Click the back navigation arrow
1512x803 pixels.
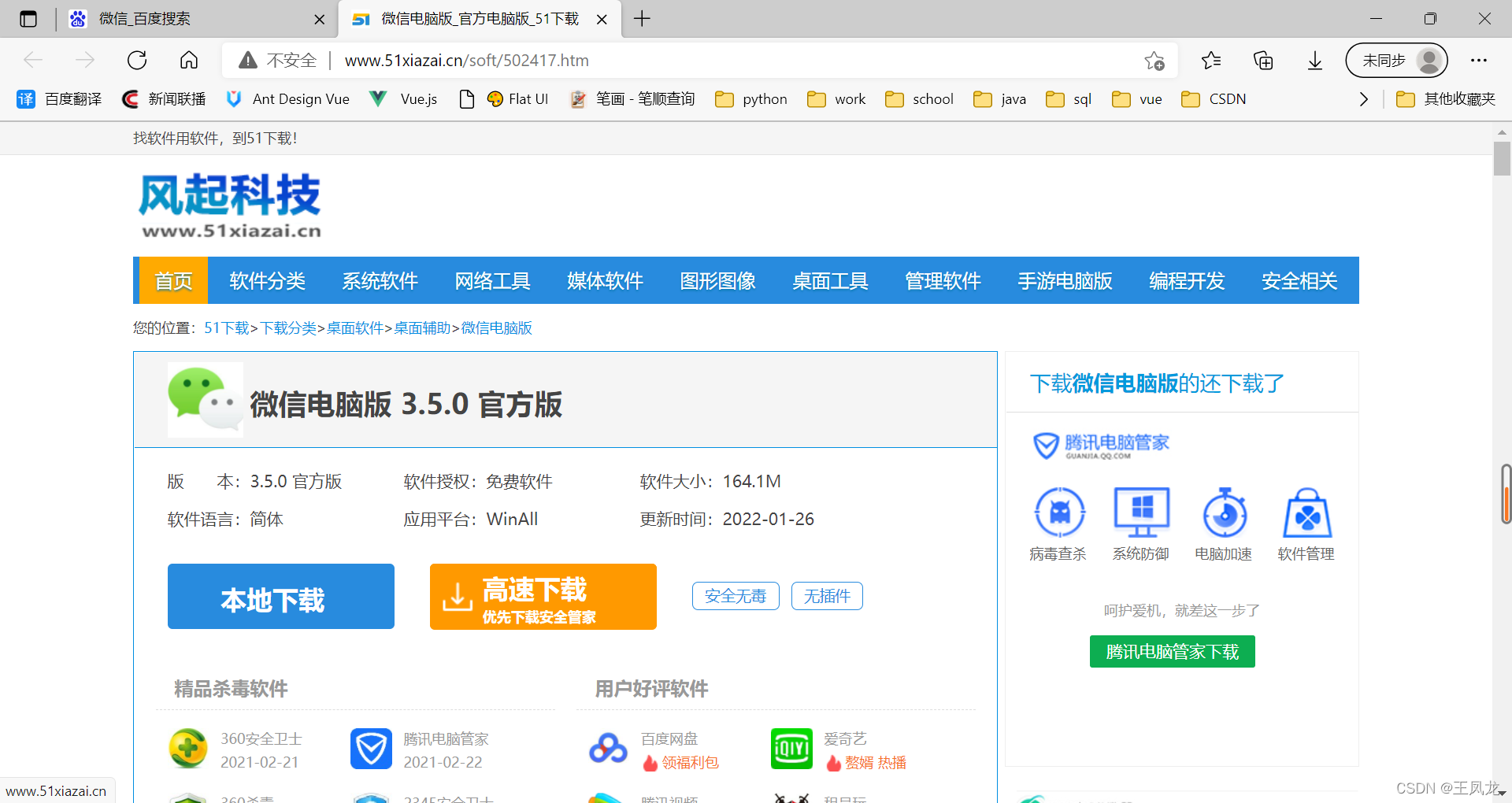point(33,61)
